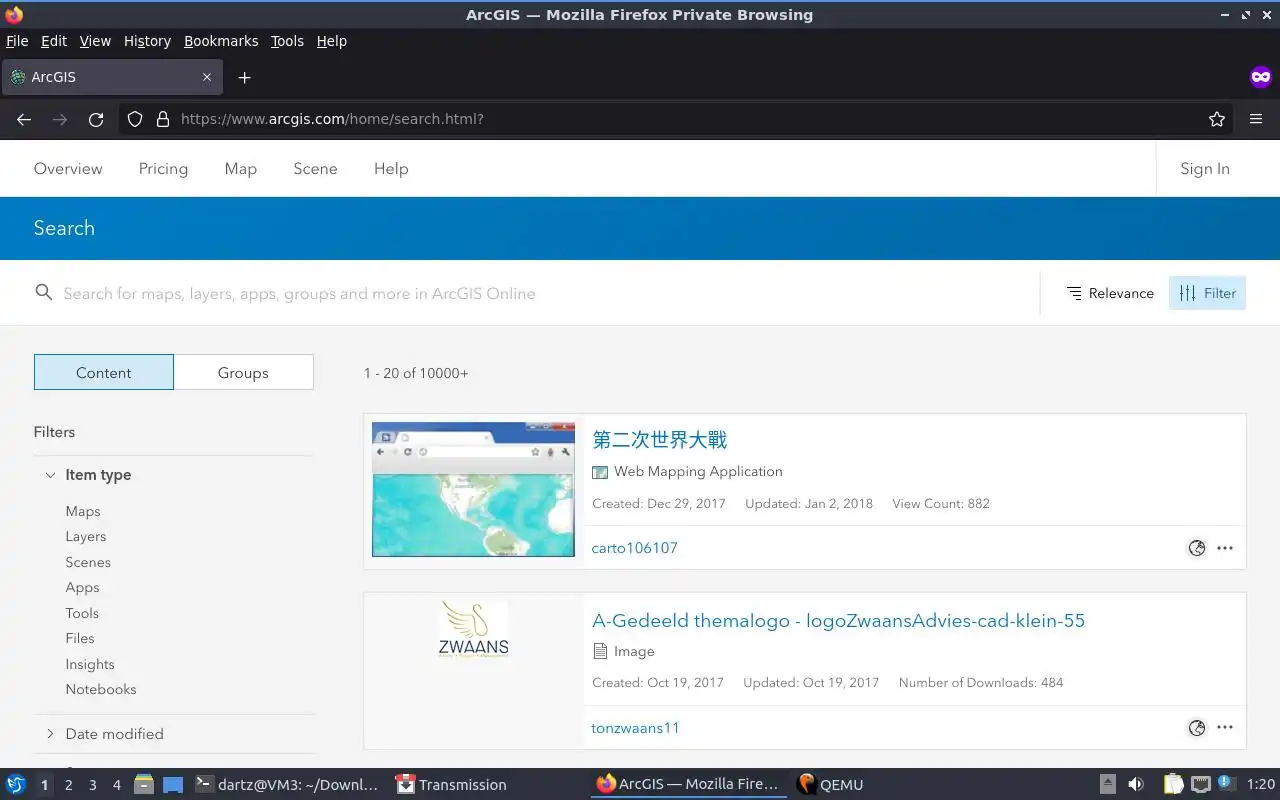
Task: Open the File menu
Action: 17,41
